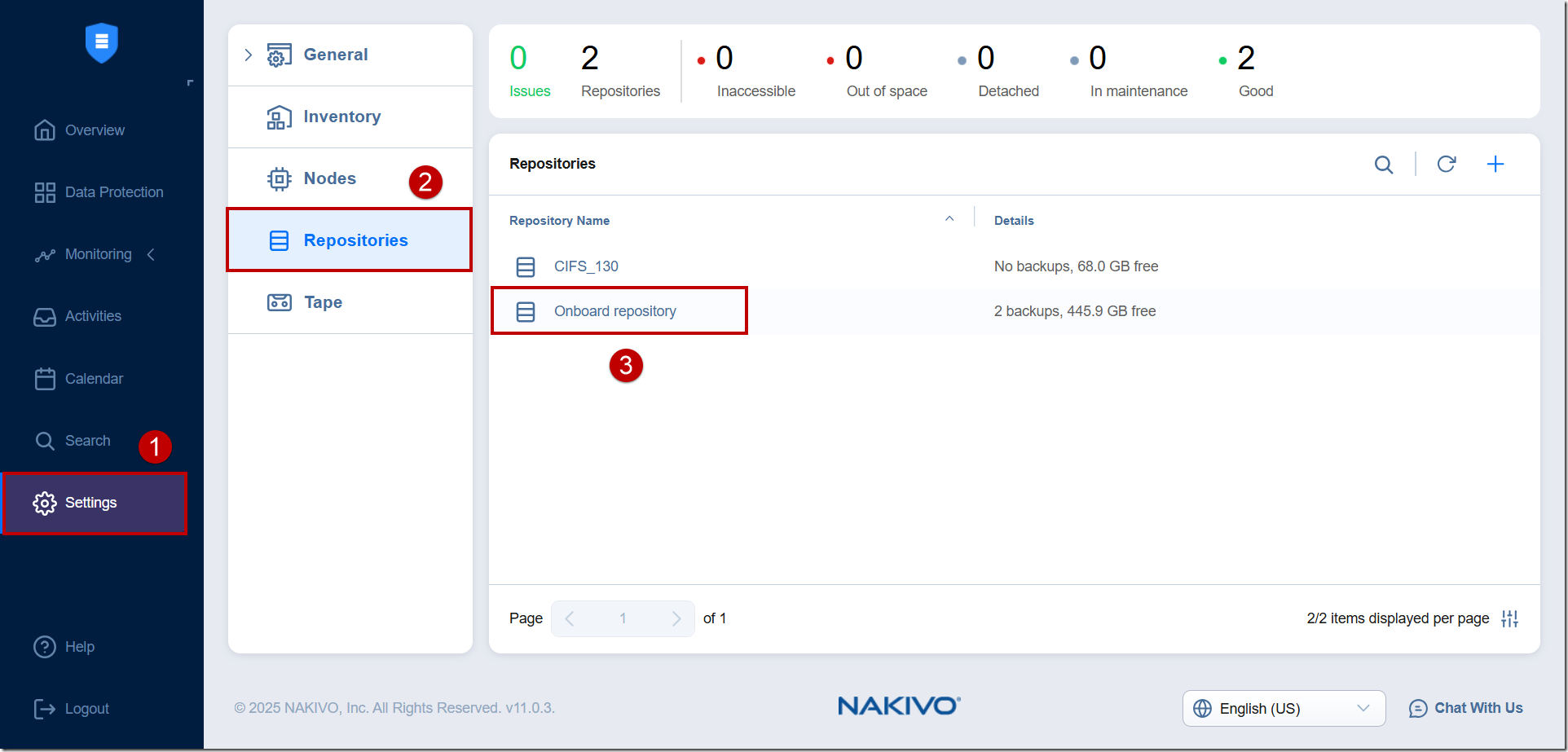The width and height of the screenshot is (1568, 752).
Task: Toggle the sort arrow on Repository Name
Action: [949, 218]
